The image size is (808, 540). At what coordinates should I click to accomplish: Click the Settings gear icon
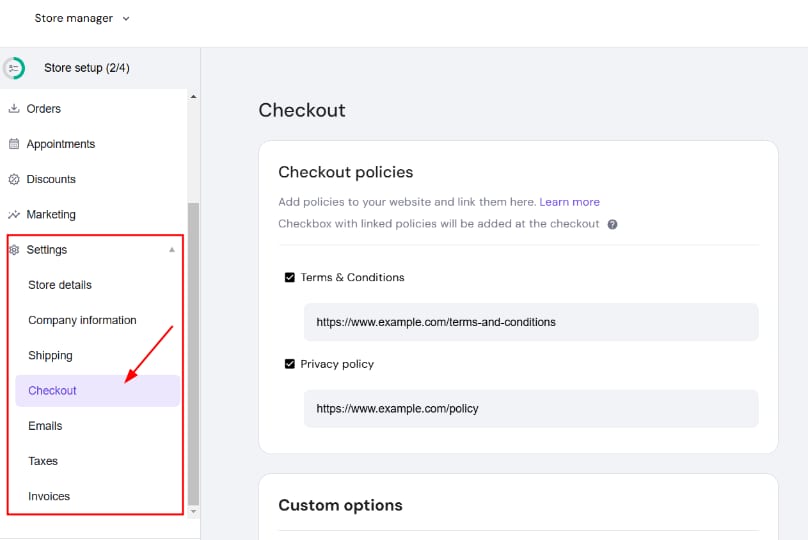point(14,250)
